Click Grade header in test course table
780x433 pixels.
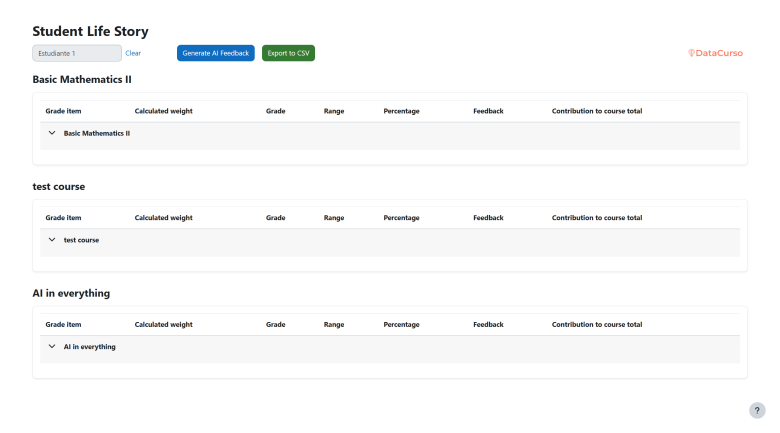(275, 218)
